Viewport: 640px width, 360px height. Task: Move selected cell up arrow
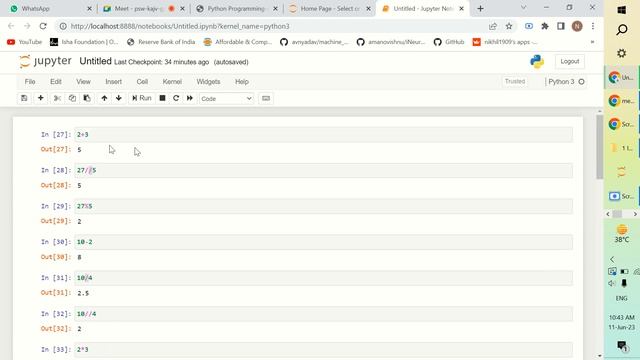pyautogui.click(x=104, y=98)
